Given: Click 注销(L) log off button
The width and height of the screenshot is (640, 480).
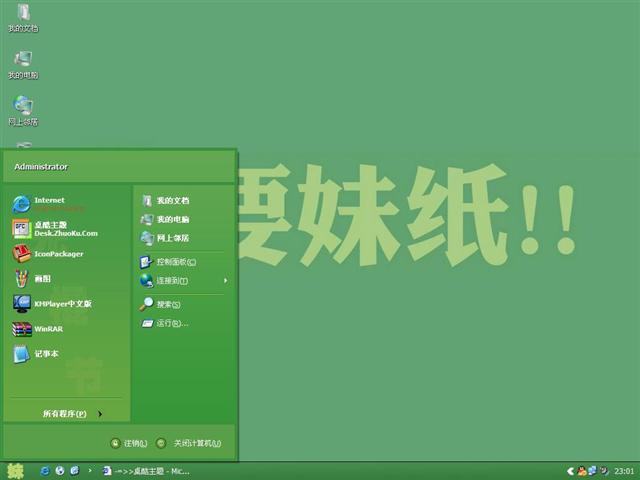Looking at the screenshot, I should [x=129, y=443].
